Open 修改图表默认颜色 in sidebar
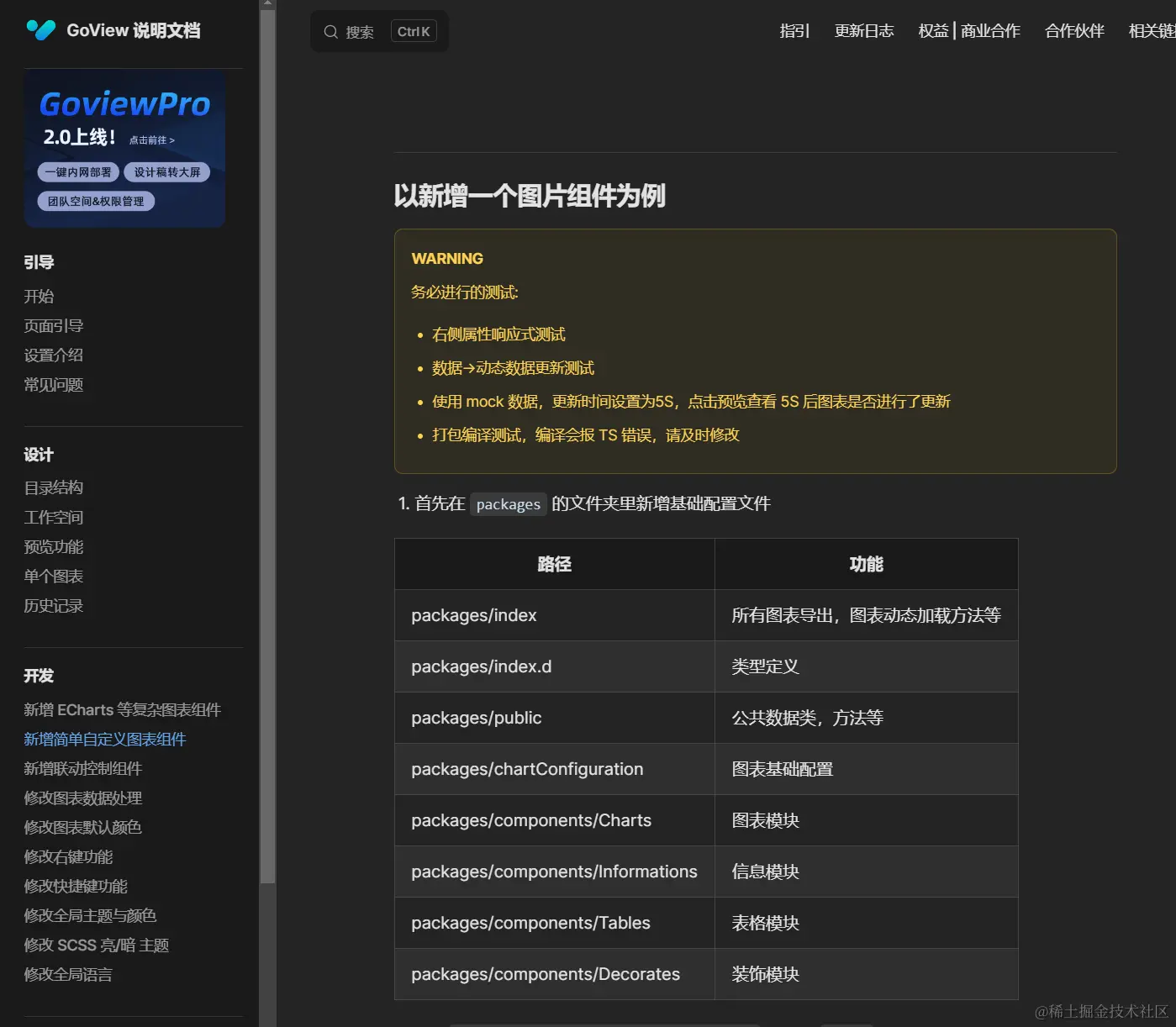 [83, 828]
